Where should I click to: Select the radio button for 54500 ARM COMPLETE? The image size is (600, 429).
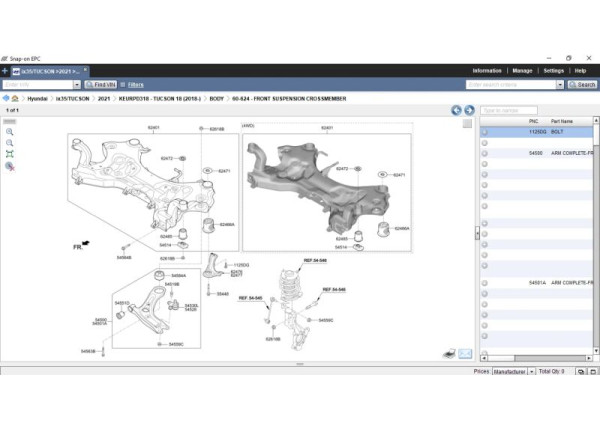485,153
